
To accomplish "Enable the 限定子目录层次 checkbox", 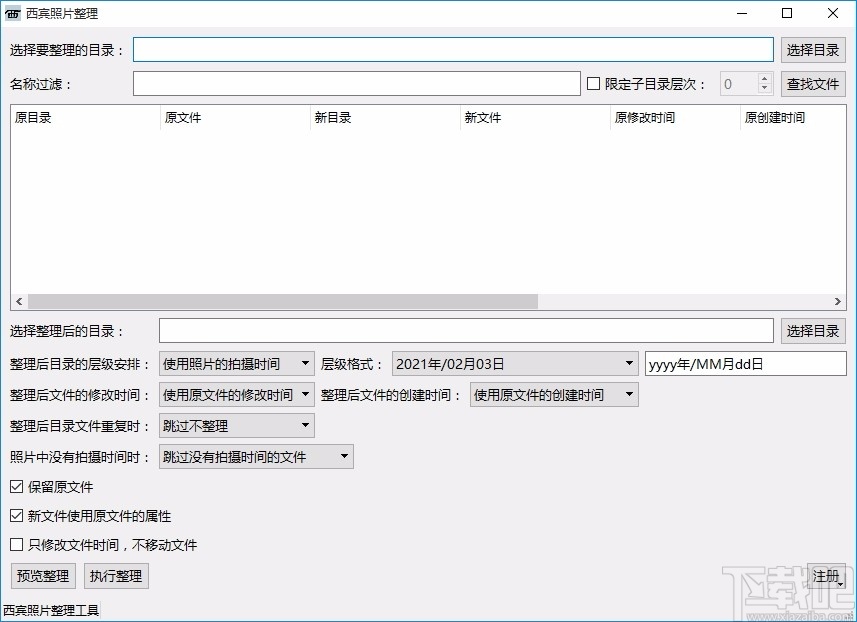I will click(x=593, y=84).
